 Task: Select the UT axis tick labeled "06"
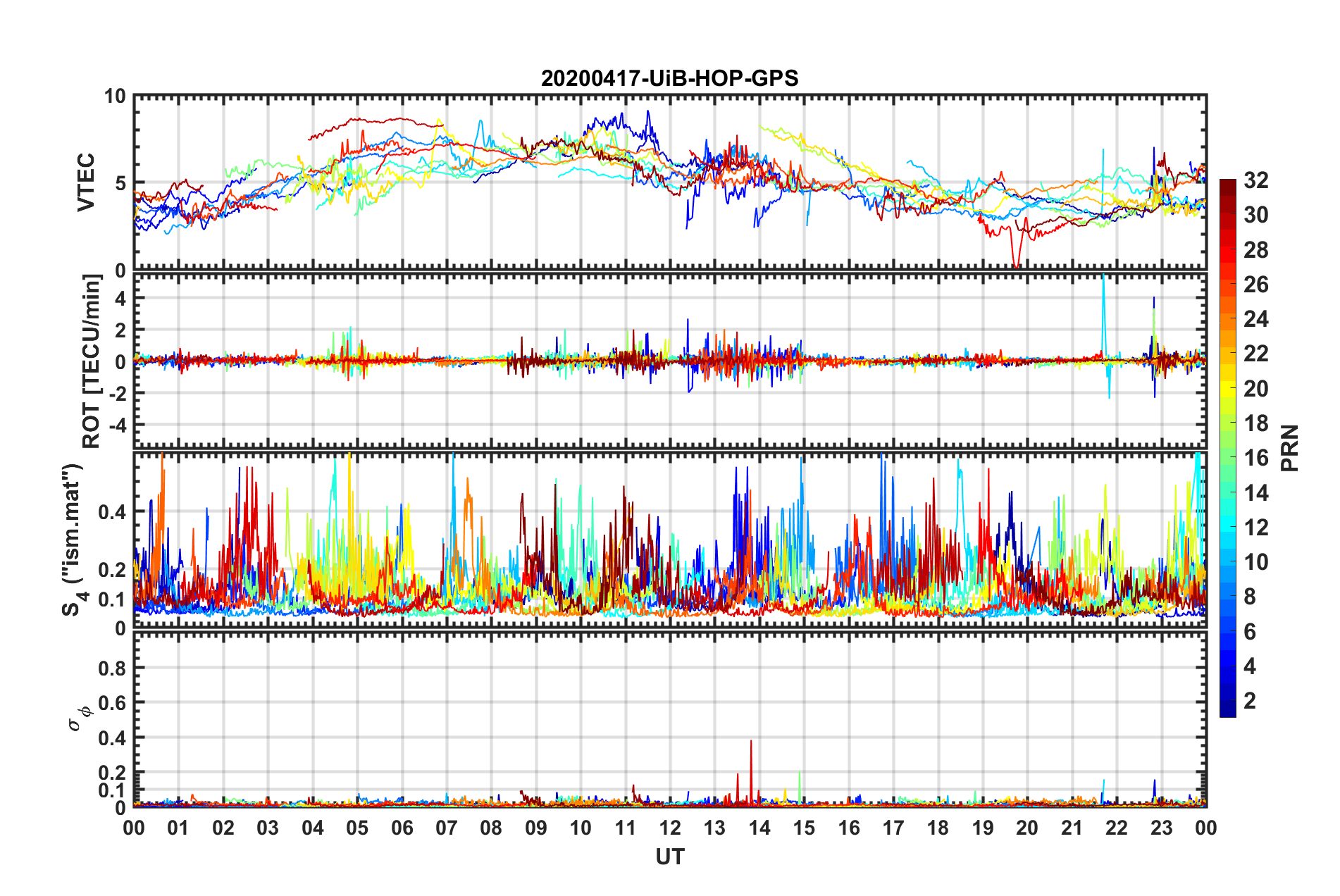(x=402, y=828)
